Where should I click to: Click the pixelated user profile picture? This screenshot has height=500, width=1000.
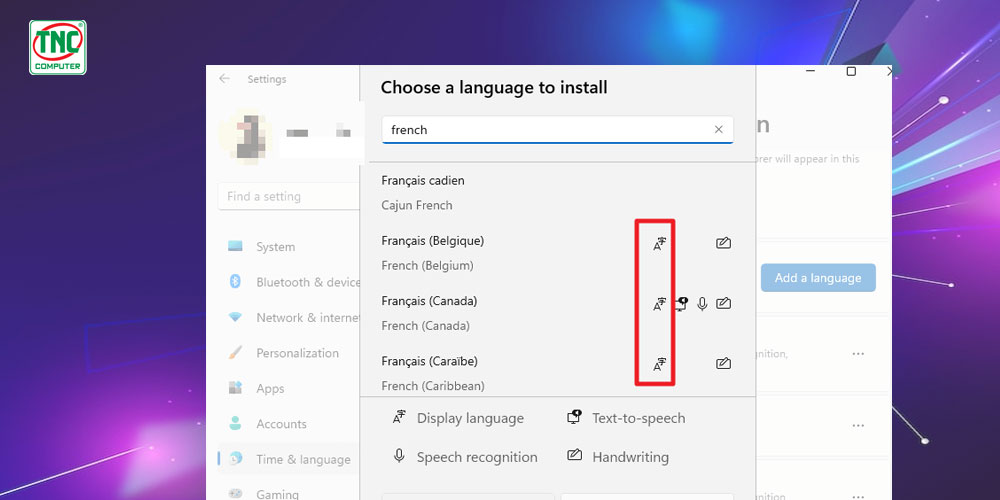point(247,136)
